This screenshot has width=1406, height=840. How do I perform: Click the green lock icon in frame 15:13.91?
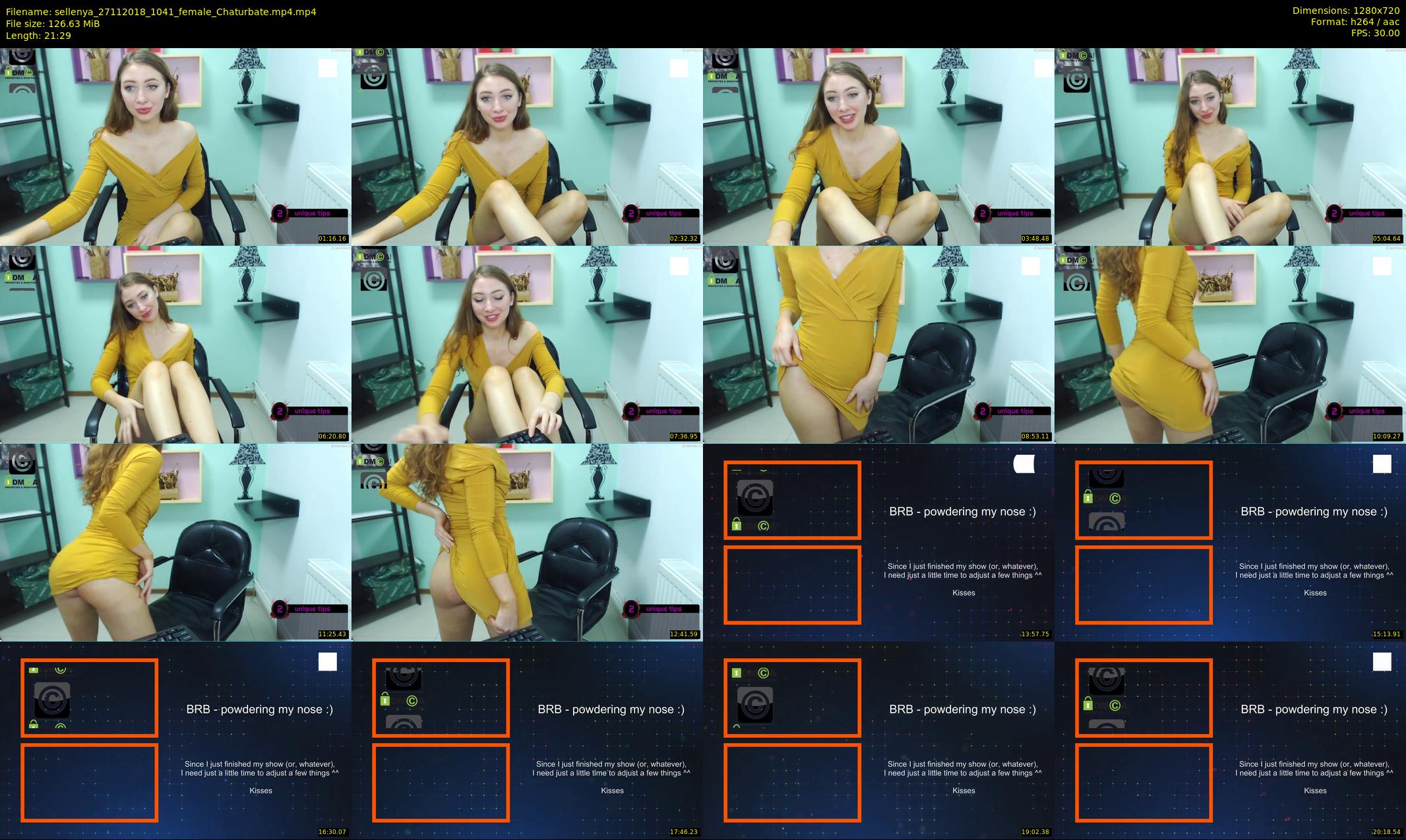1087,498
